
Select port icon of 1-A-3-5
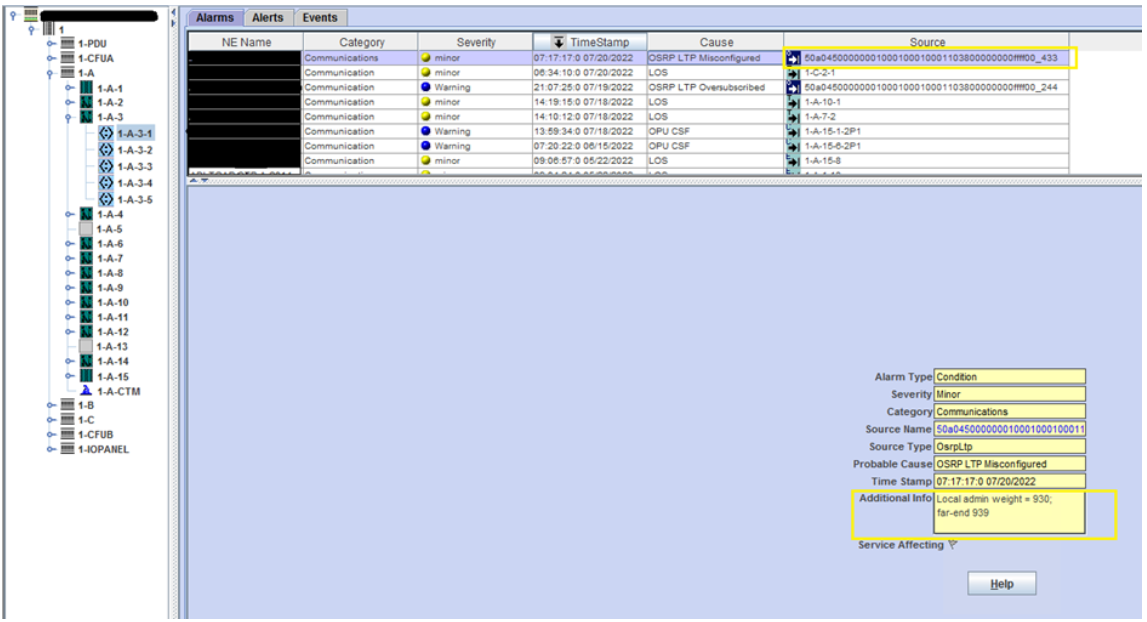click(106, 199)
